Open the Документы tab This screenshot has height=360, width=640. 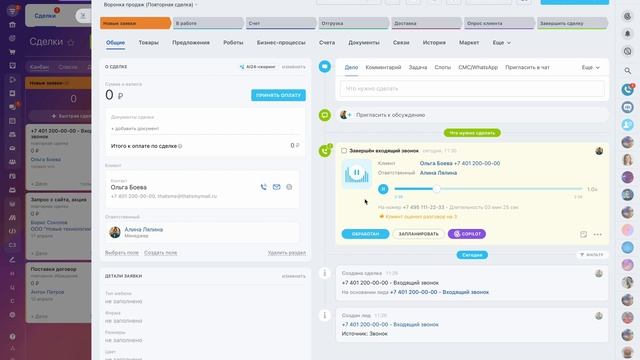(364, 42)
